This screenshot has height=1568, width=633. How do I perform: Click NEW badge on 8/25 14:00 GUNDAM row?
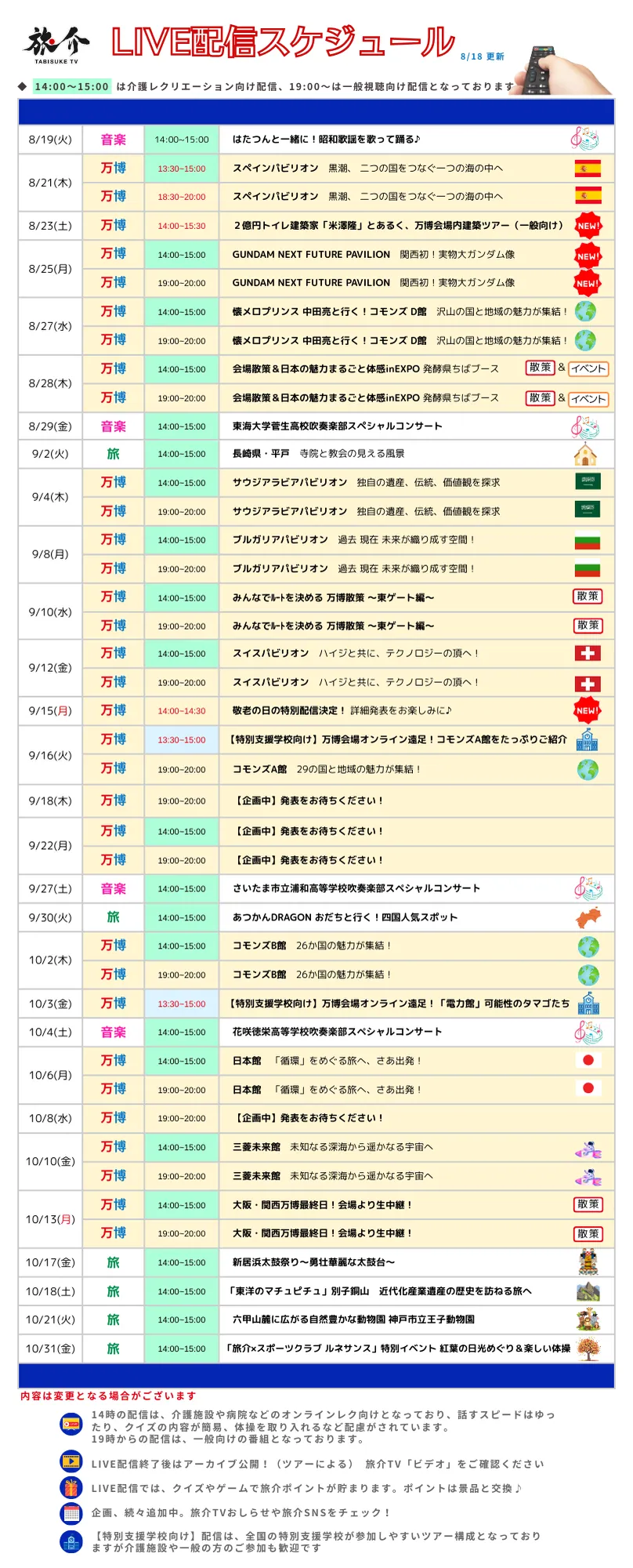click(588, 255)
